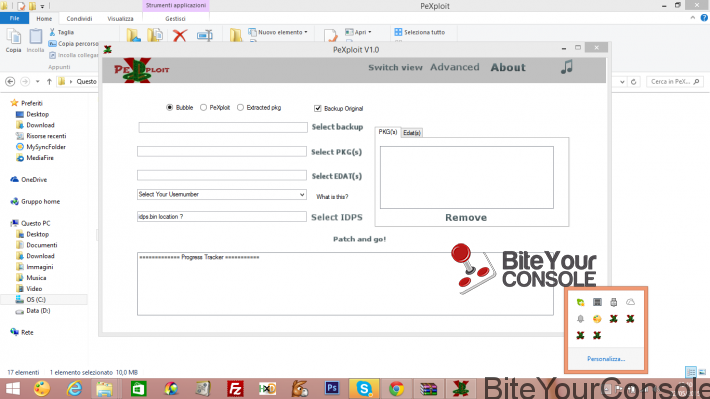Switch to the Edat(s) tab

(x=412, y=133)
